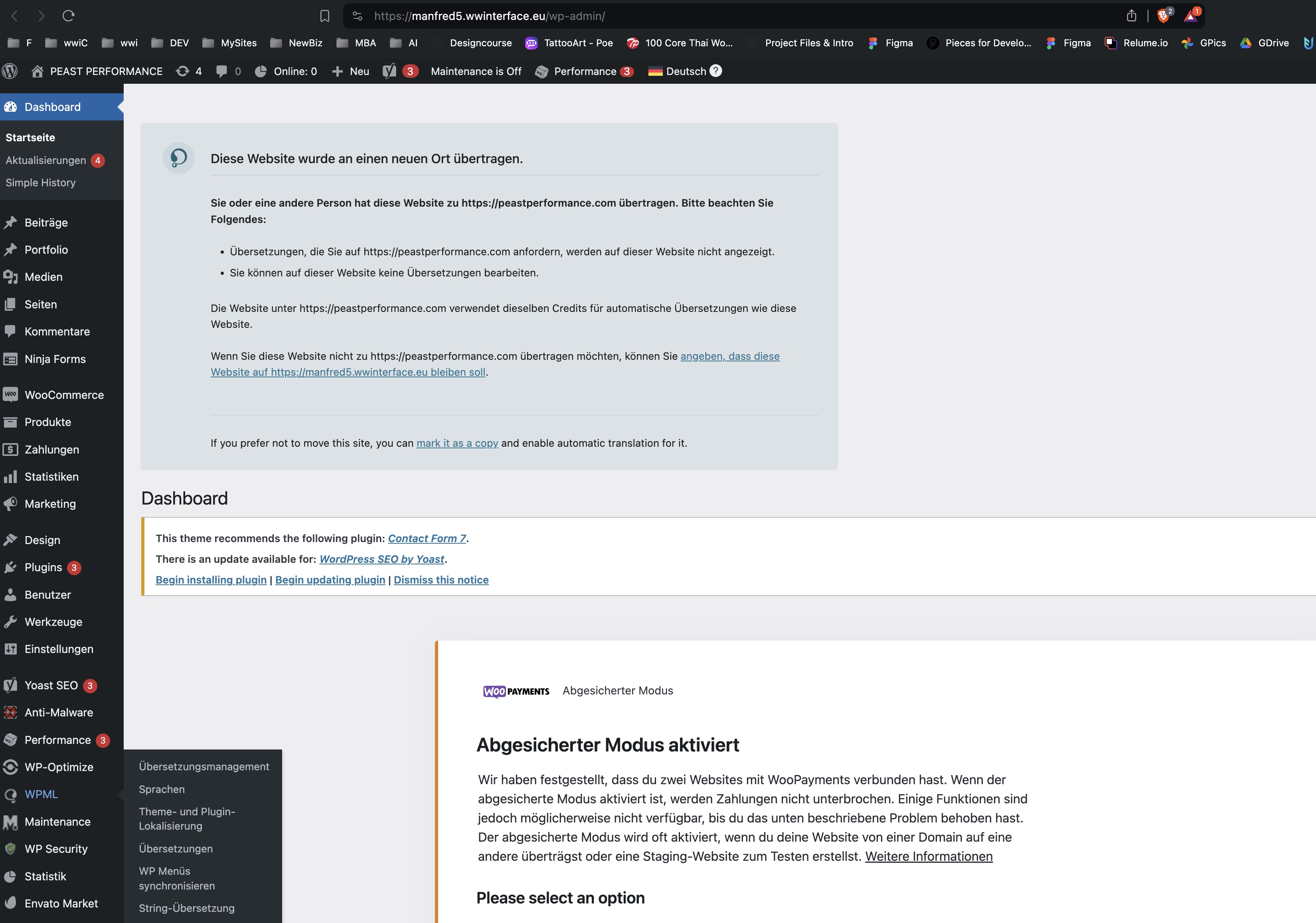Viewport: 1316px width, 923px height.
Task: Open the Yoast SEO sidebar menu
Action: 51,685
